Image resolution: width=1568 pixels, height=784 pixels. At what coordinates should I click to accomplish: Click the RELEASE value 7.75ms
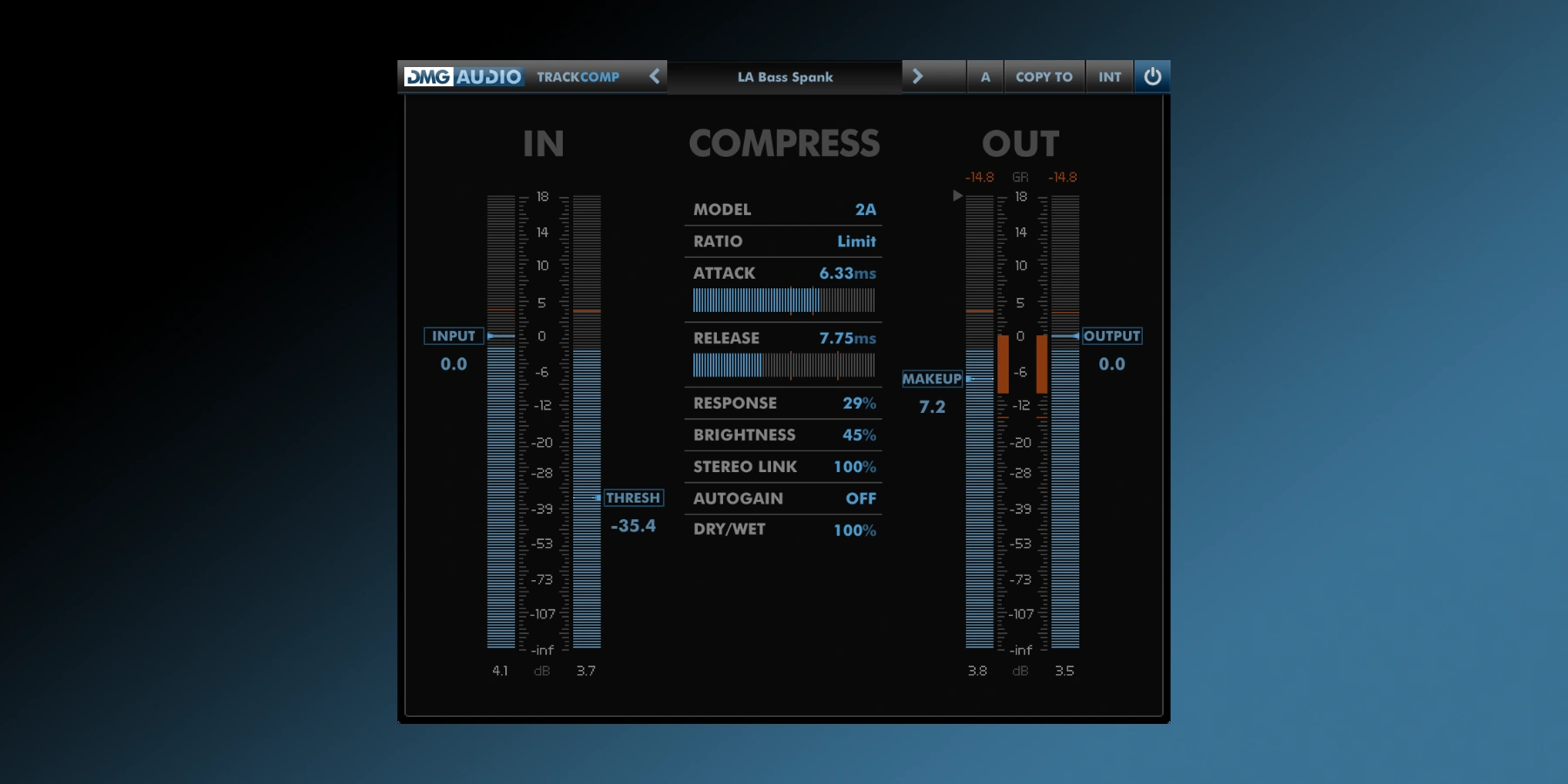[844, 338]
